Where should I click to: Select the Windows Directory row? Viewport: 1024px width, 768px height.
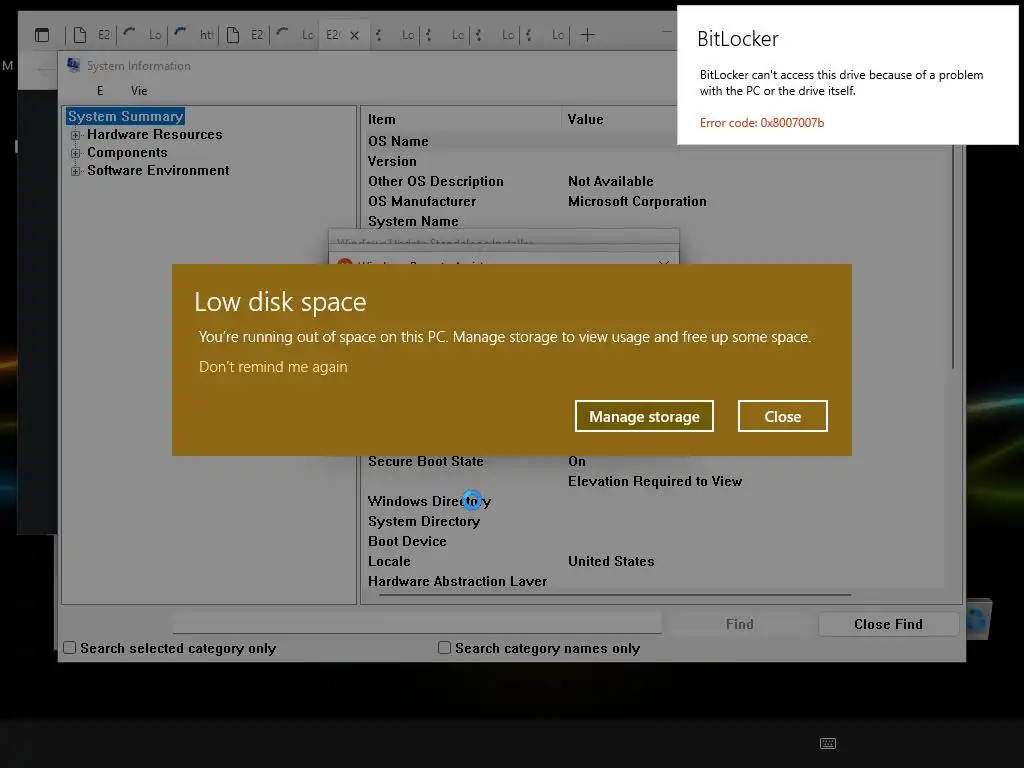[x=656, y=502]
